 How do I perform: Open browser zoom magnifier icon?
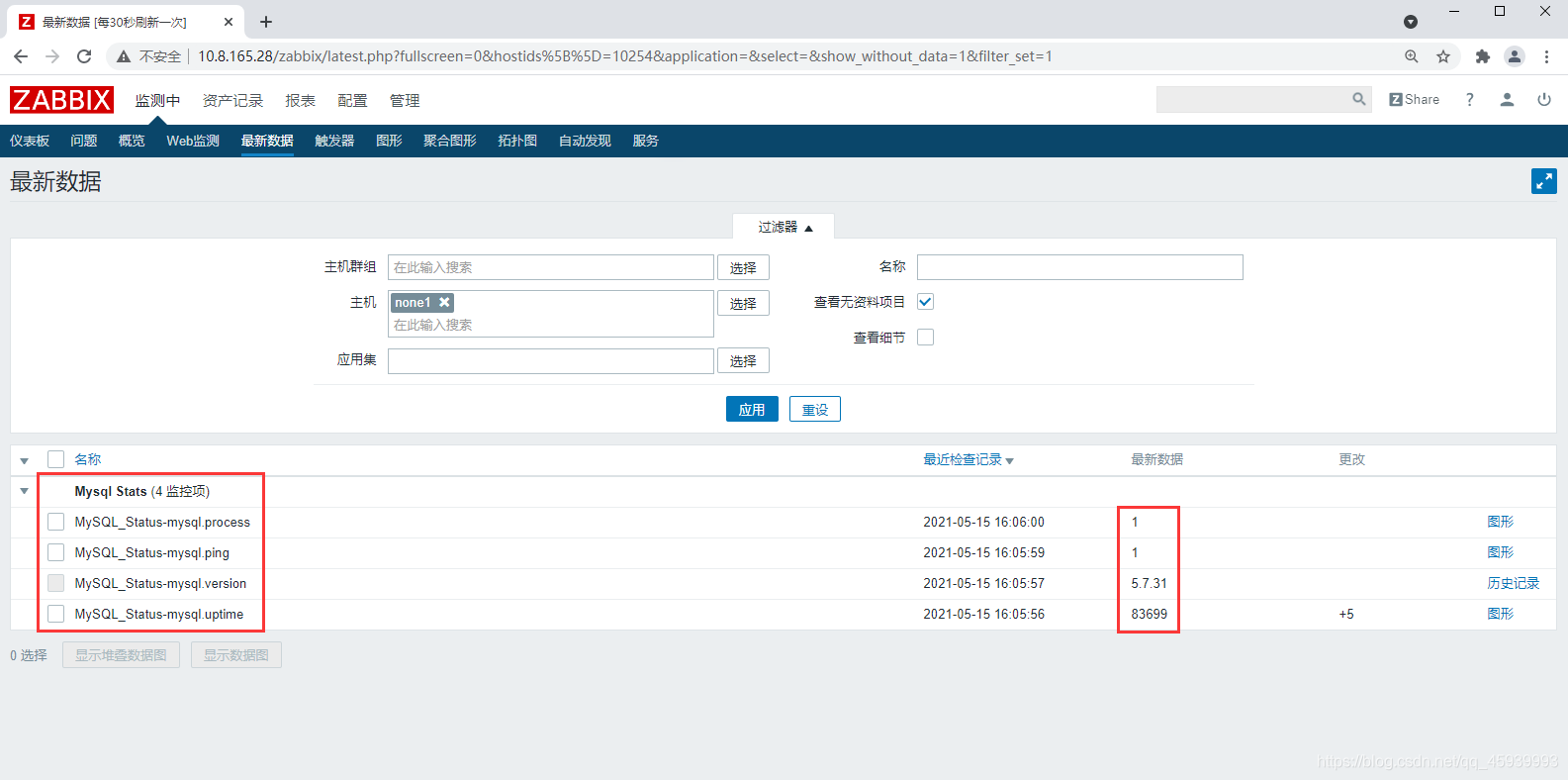pos(1412,56)
